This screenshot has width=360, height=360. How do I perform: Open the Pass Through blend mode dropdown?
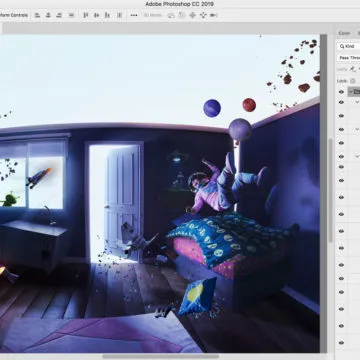pos(349,58)
